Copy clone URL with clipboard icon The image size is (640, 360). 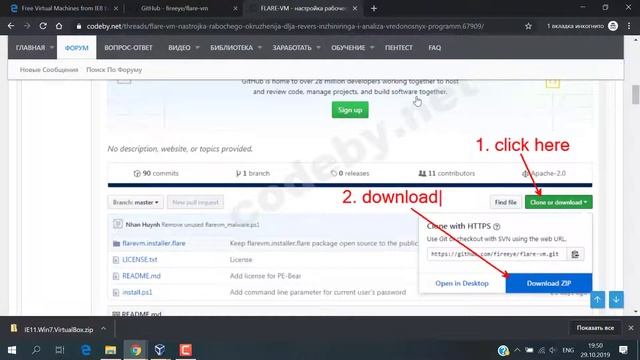pyautogui.click(x=575, y=254)
